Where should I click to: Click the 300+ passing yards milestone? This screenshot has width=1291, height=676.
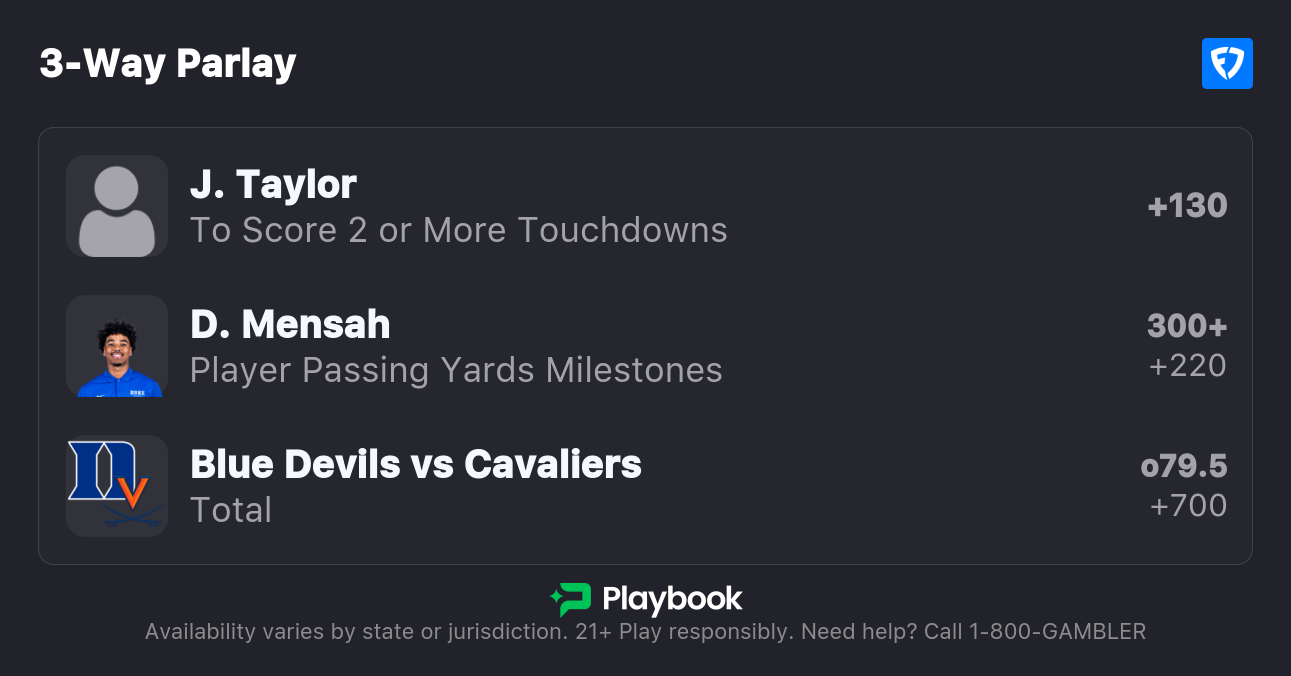[1187, 326]
